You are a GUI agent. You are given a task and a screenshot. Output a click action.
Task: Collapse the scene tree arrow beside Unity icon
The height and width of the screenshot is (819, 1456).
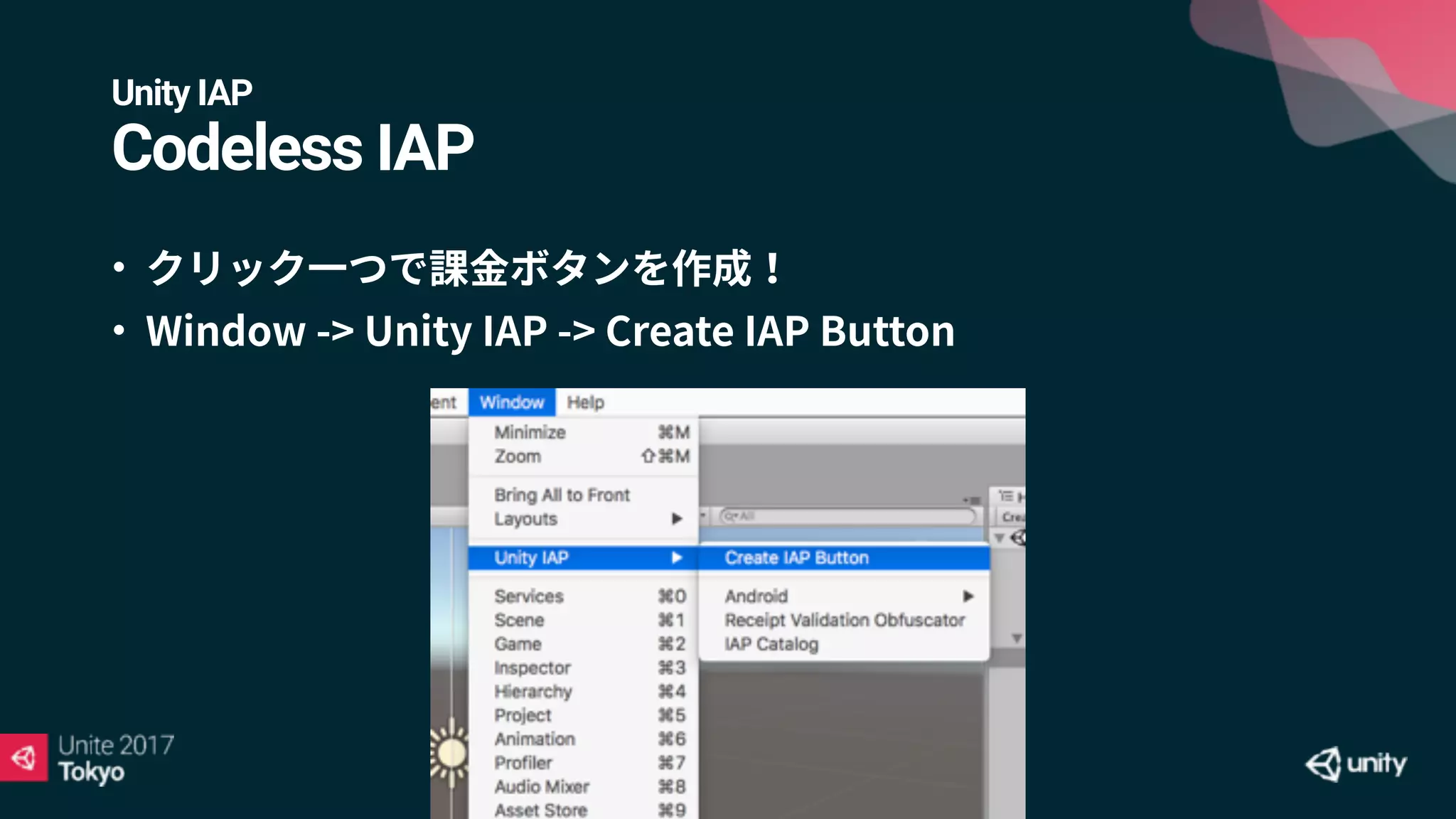pos(1000,538)
